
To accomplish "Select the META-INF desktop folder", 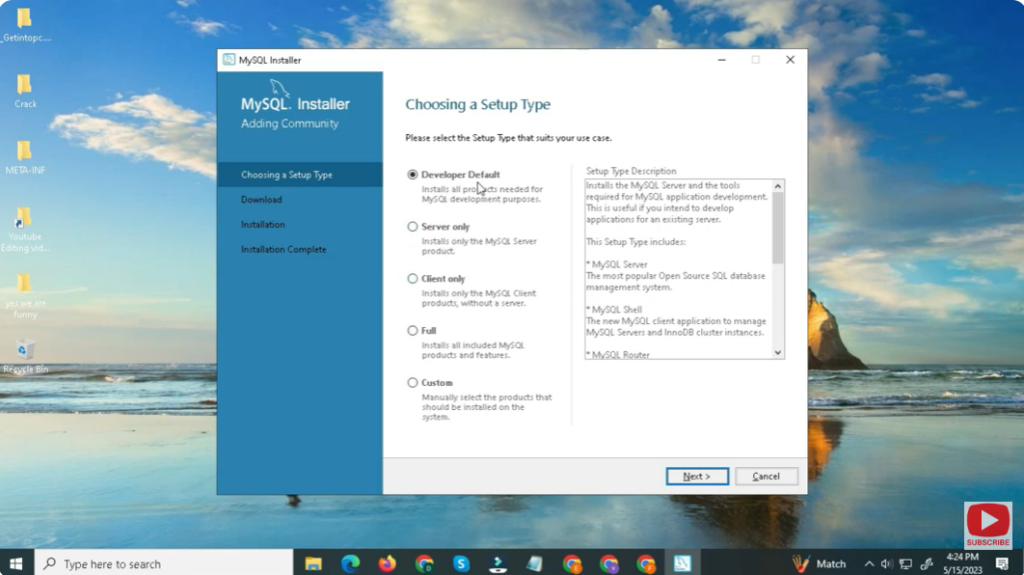I will pyautogui.click(x=25, y=157).
